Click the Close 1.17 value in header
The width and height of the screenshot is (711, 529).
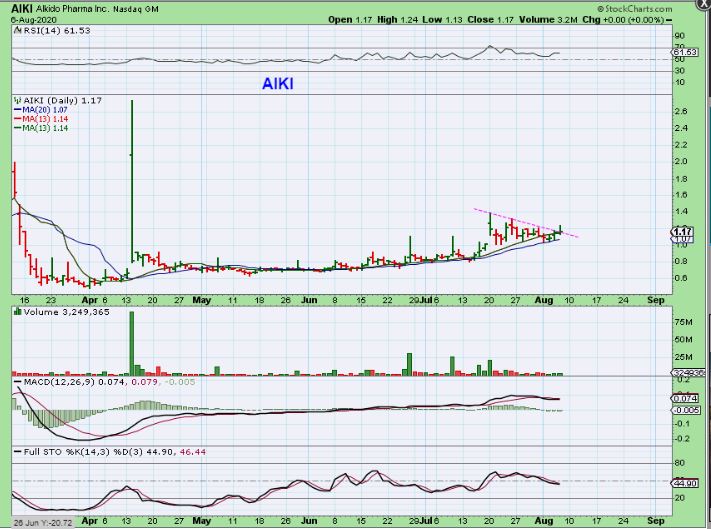click(x=492, y=20)
